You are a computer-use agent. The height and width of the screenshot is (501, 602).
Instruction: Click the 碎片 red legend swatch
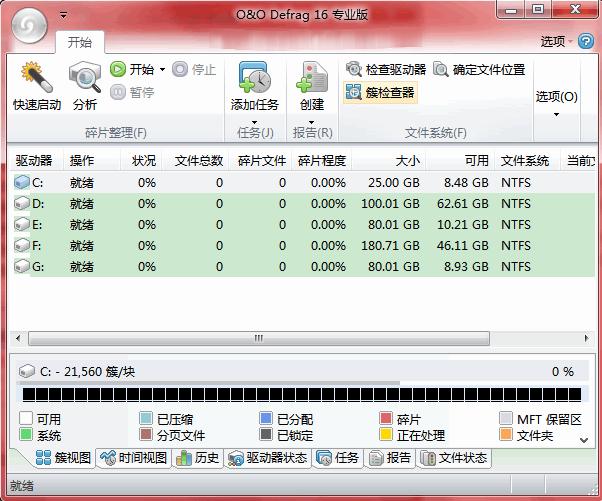click(x=386, y=418)
